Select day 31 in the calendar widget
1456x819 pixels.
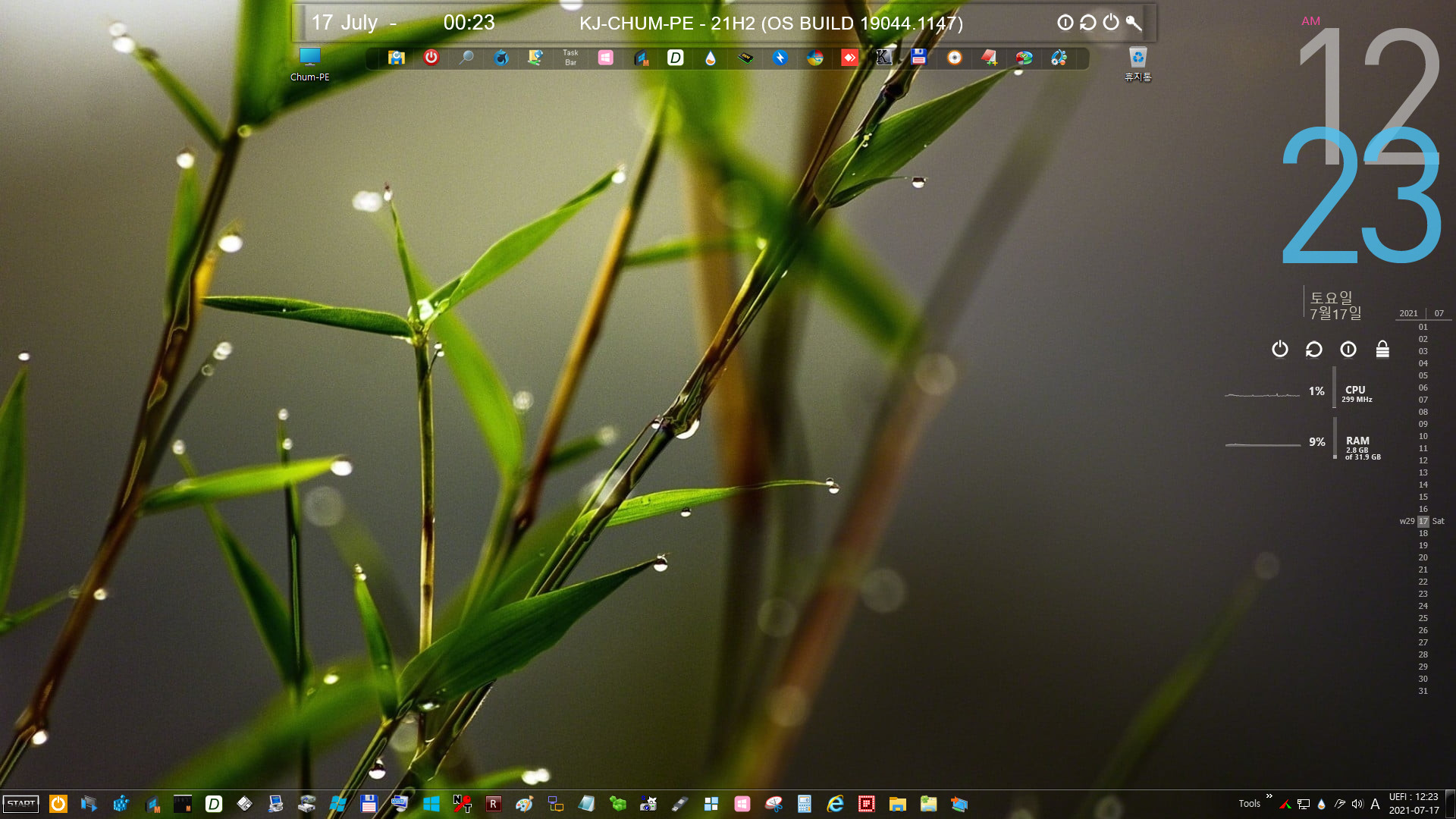1423,691
